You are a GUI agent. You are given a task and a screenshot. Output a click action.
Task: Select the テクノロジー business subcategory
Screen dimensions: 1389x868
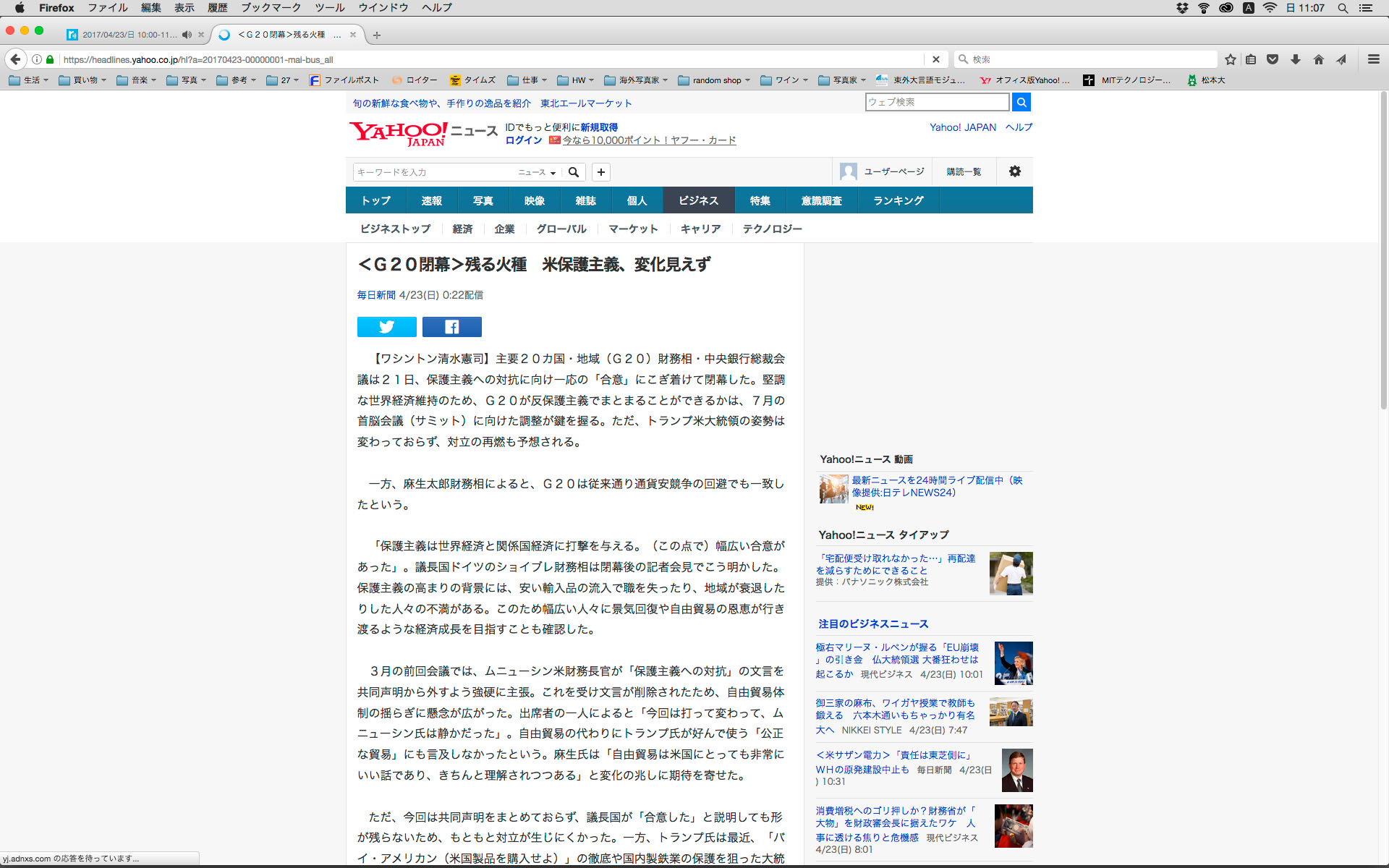click(x=772, y=229)
